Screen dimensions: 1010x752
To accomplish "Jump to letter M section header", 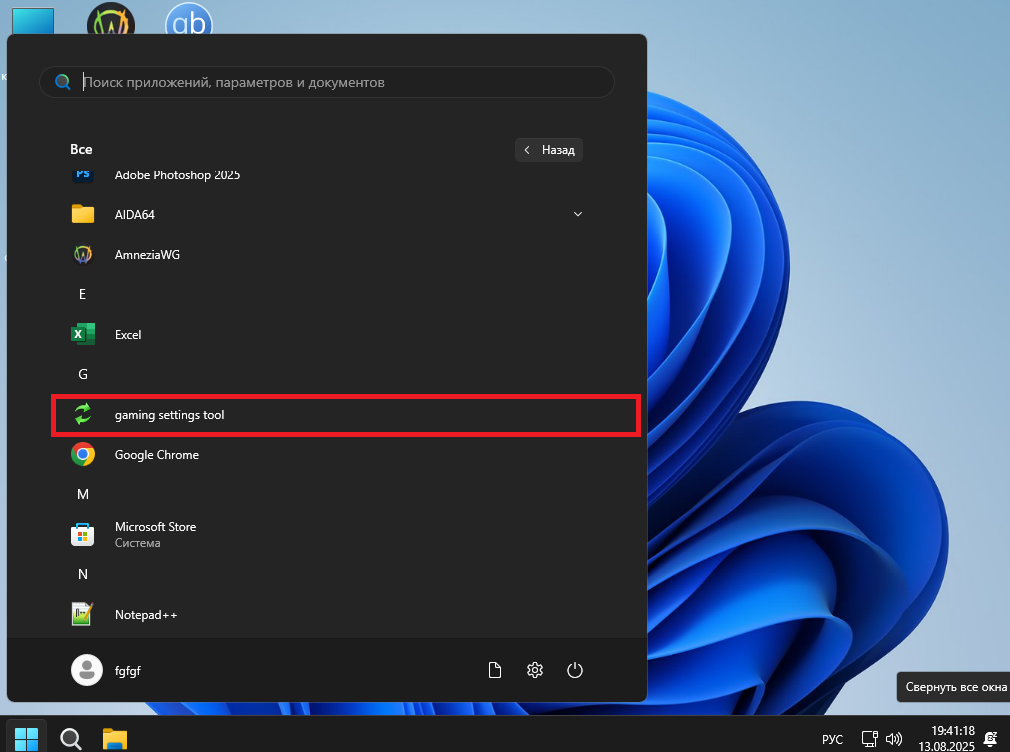I will [x=82, y=494].
